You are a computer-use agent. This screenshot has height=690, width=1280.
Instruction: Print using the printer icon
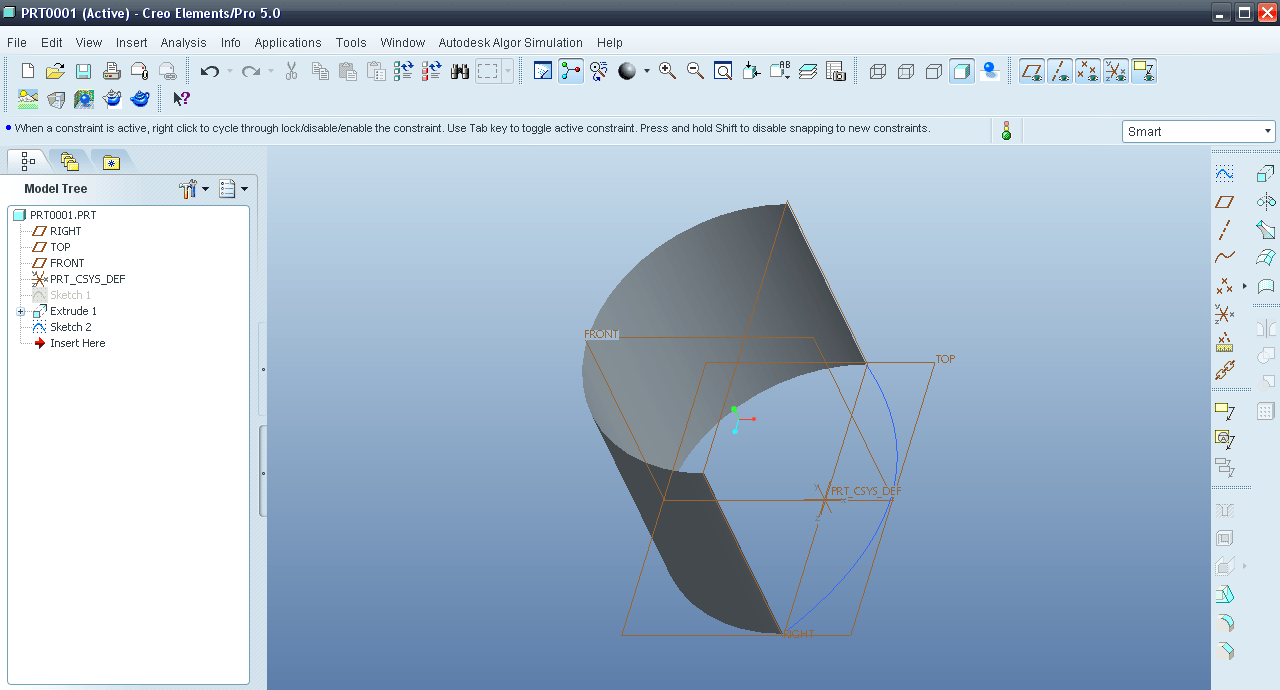(x=112, y=71)
